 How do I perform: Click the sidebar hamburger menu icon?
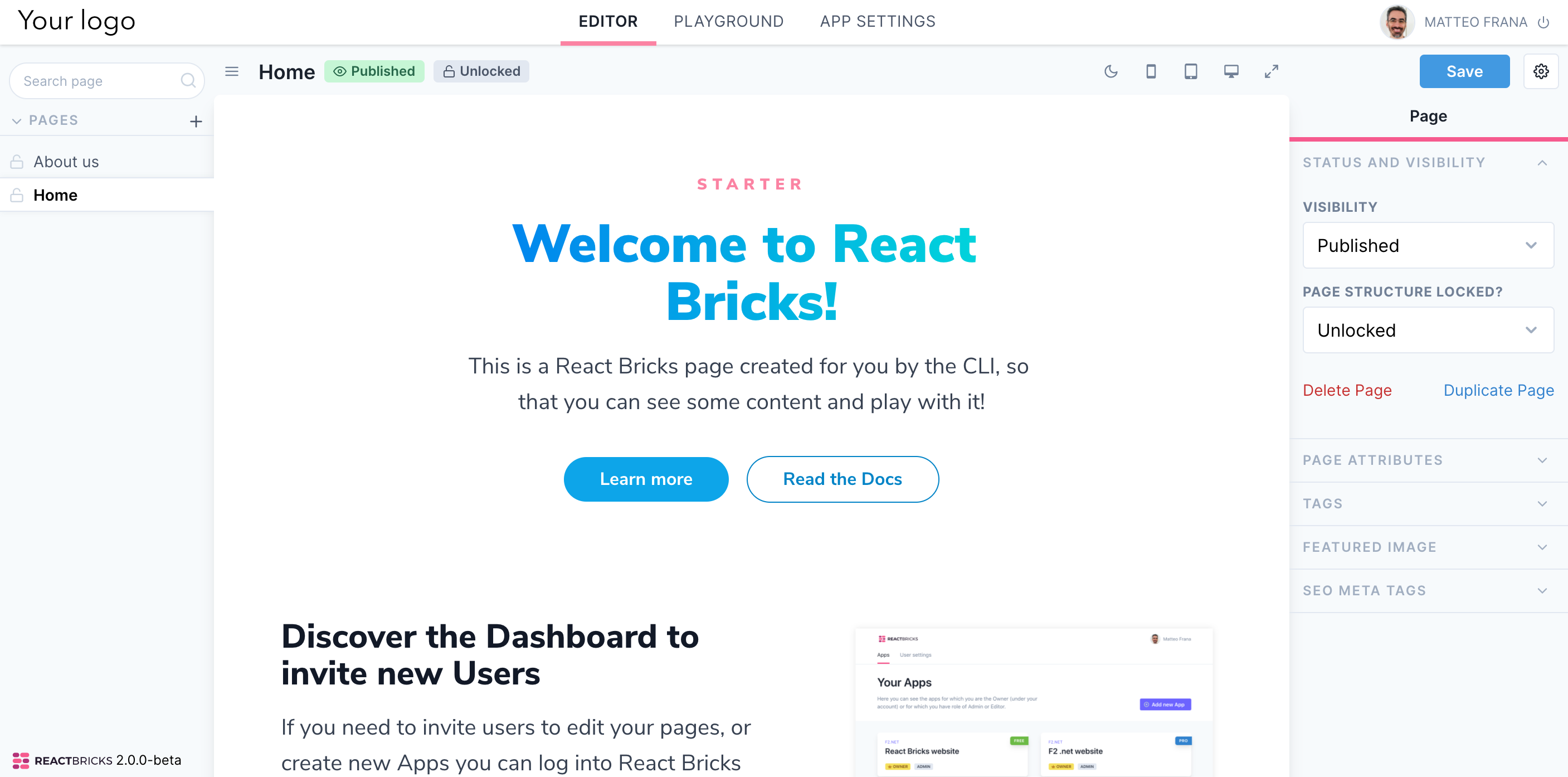(233, 70)
